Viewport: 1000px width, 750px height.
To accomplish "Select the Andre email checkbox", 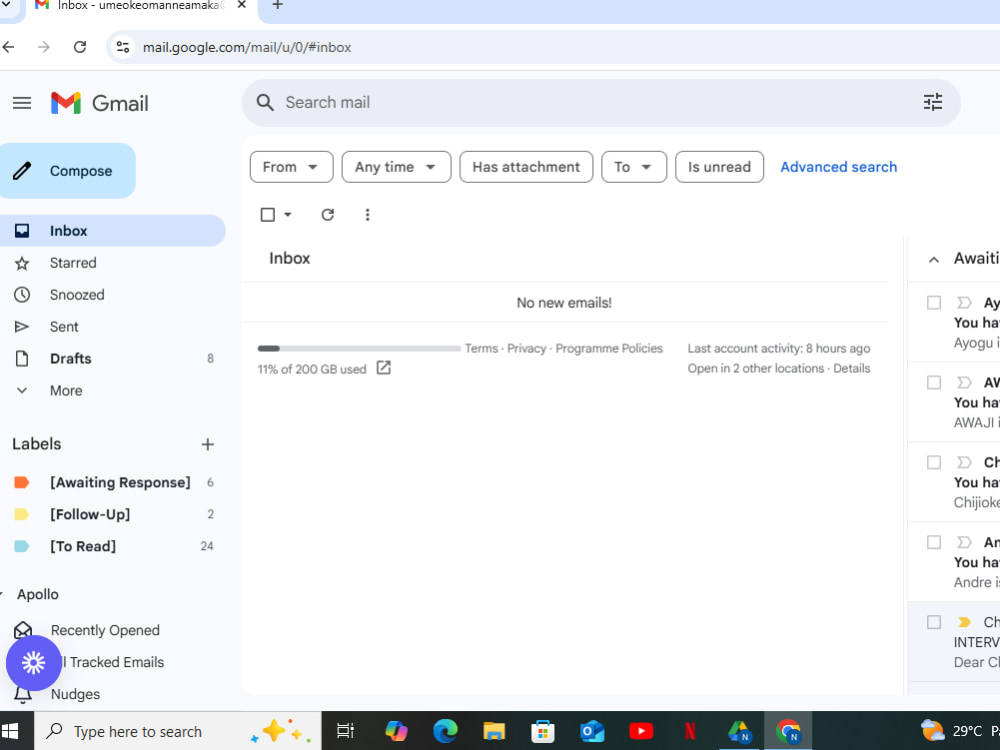I will coord(934,541).
